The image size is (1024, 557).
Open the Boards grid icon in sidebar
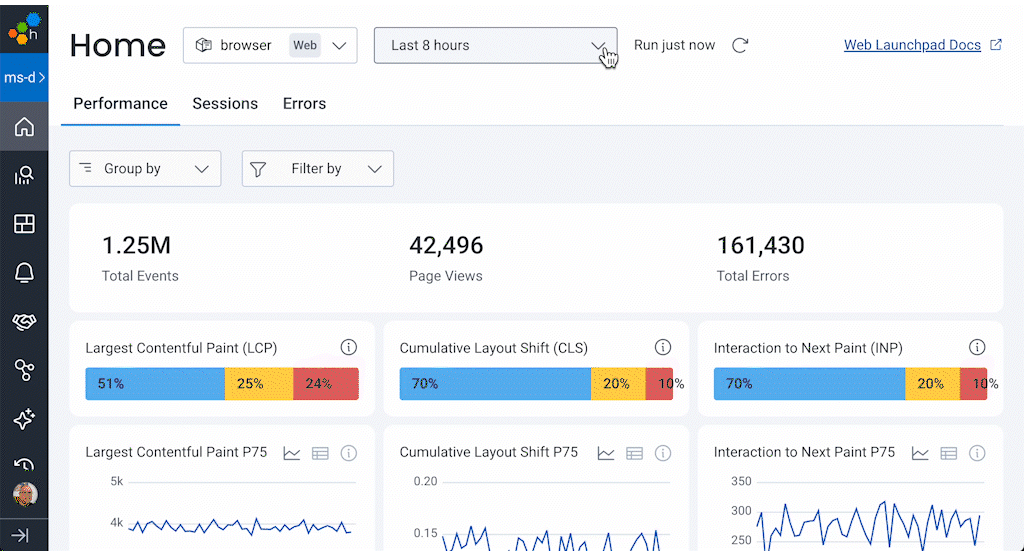pos(24,224)
